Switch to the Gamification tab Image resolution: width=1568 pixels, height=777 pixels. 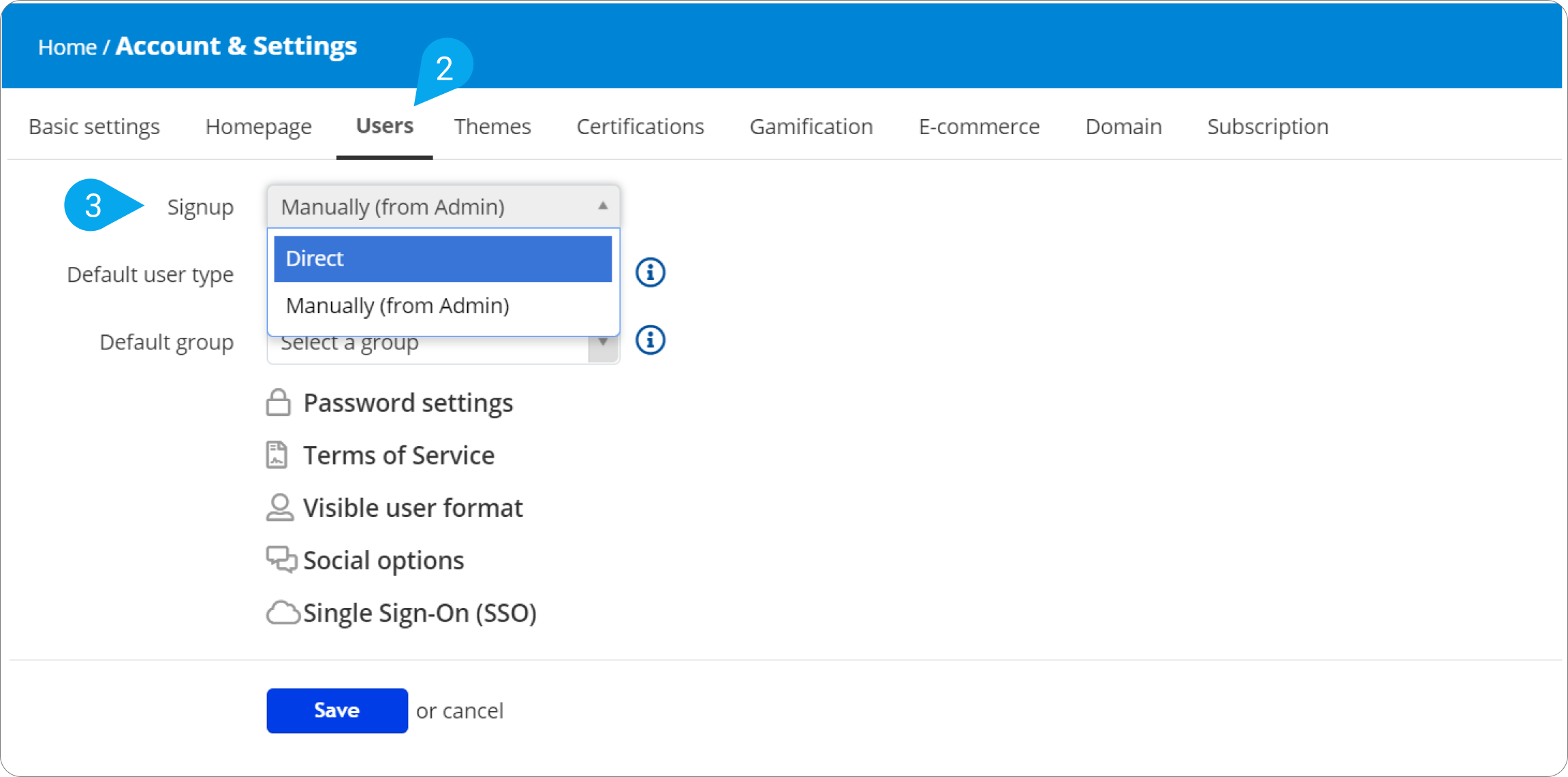(x=811, y=127)
